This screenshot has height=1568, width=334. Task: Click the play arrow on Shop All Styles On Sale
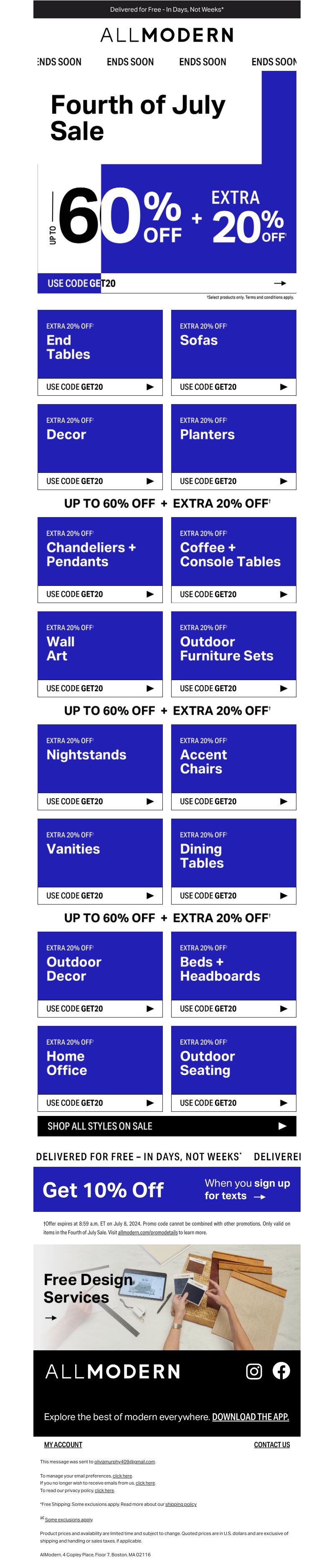click(282, 1126)
